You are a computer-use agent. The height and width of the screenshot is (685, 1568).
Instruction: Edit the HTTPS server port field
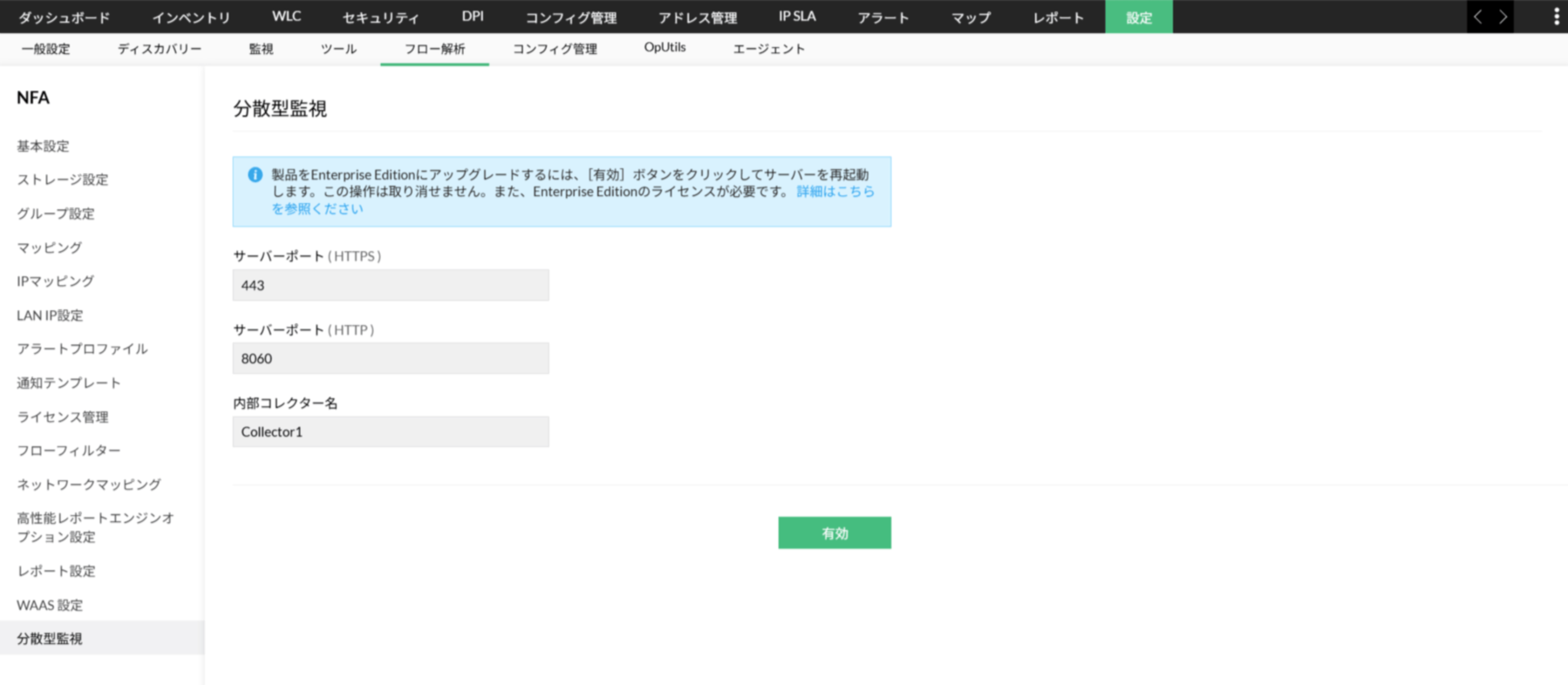[391, 285]
